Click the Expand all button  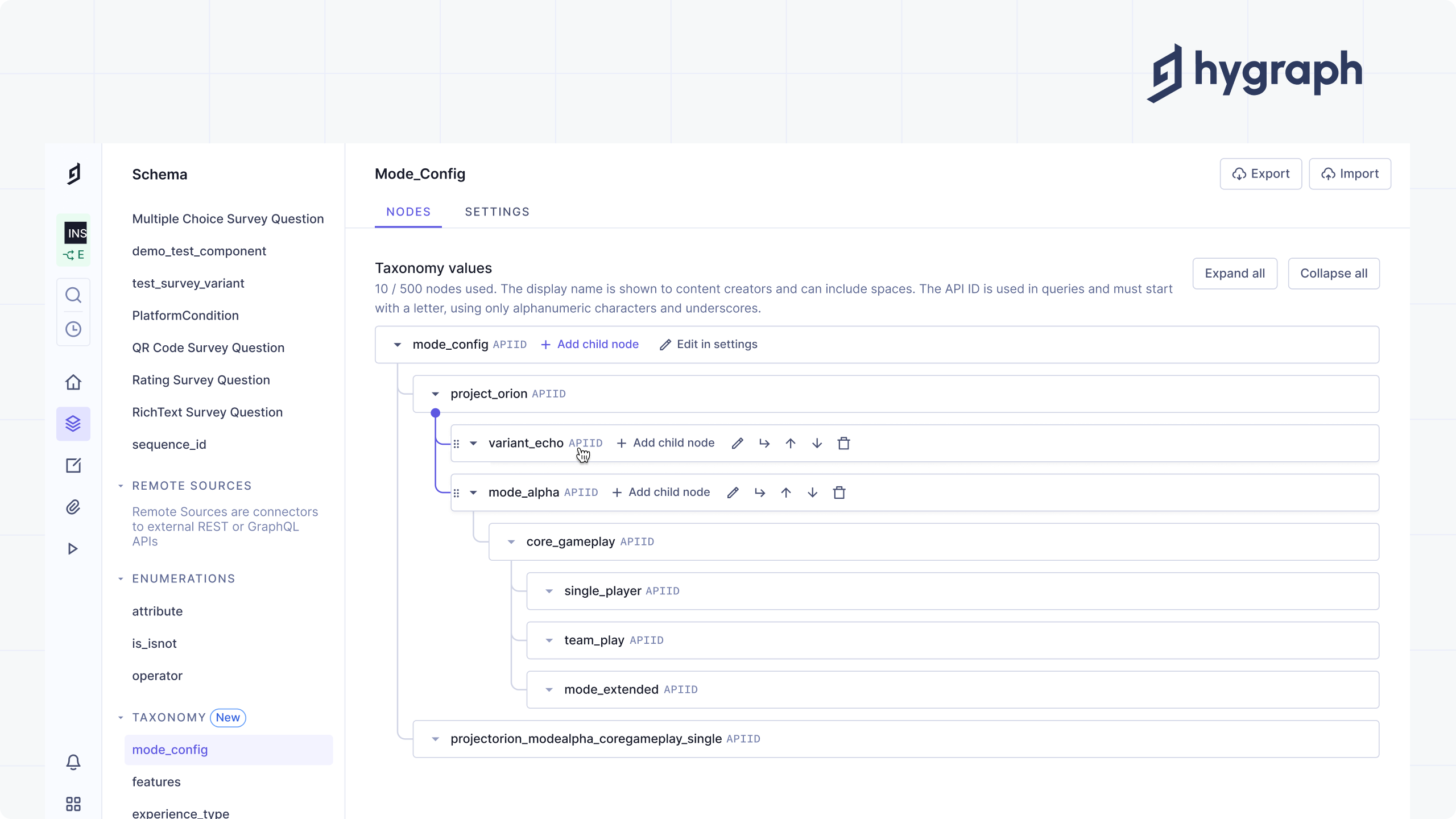[1235, 274]
